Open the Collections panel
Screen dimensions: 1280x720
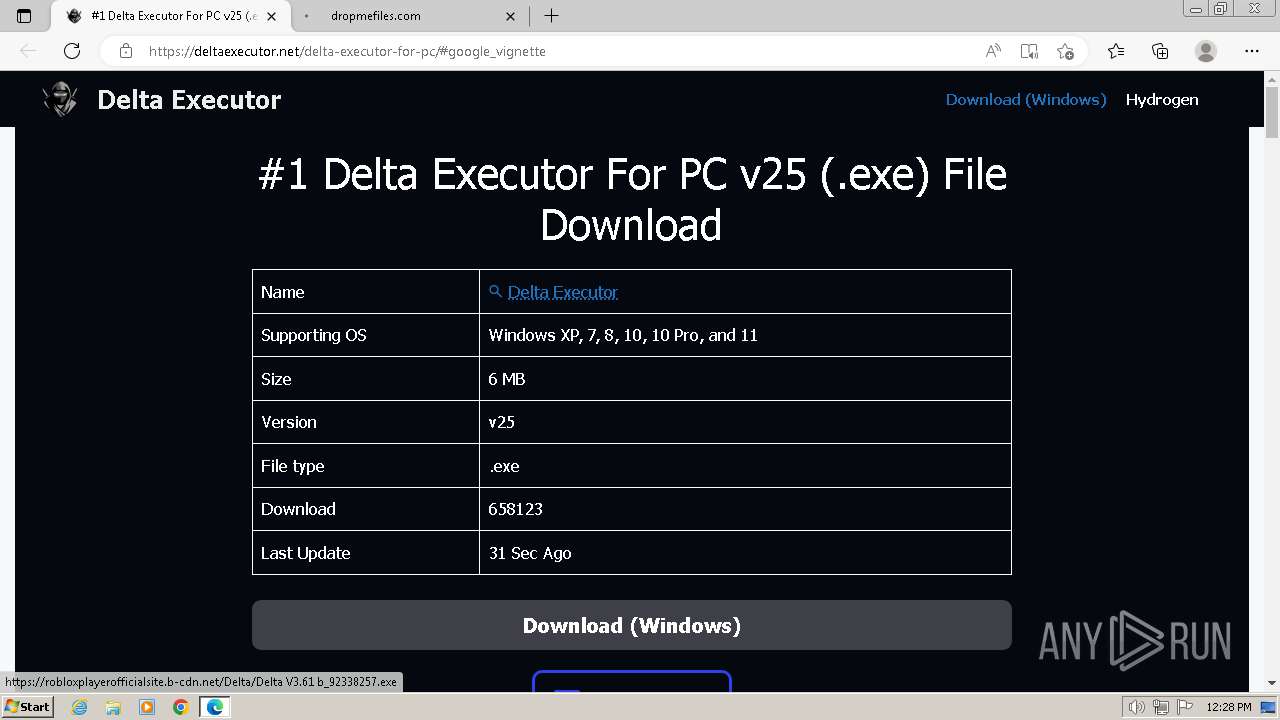[1160, 51]
